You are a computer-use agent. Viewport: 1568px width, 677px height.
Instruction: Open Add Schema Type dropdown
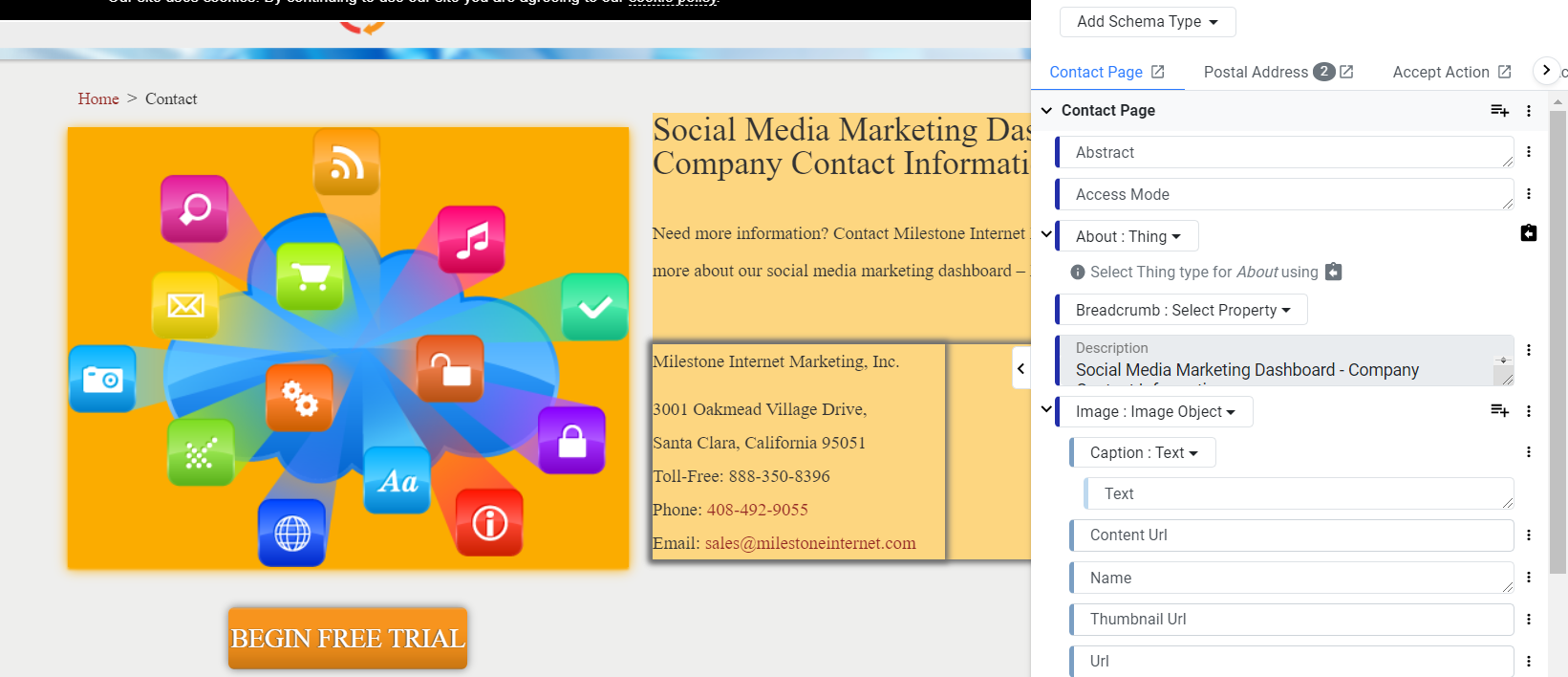pos(1148,22)
